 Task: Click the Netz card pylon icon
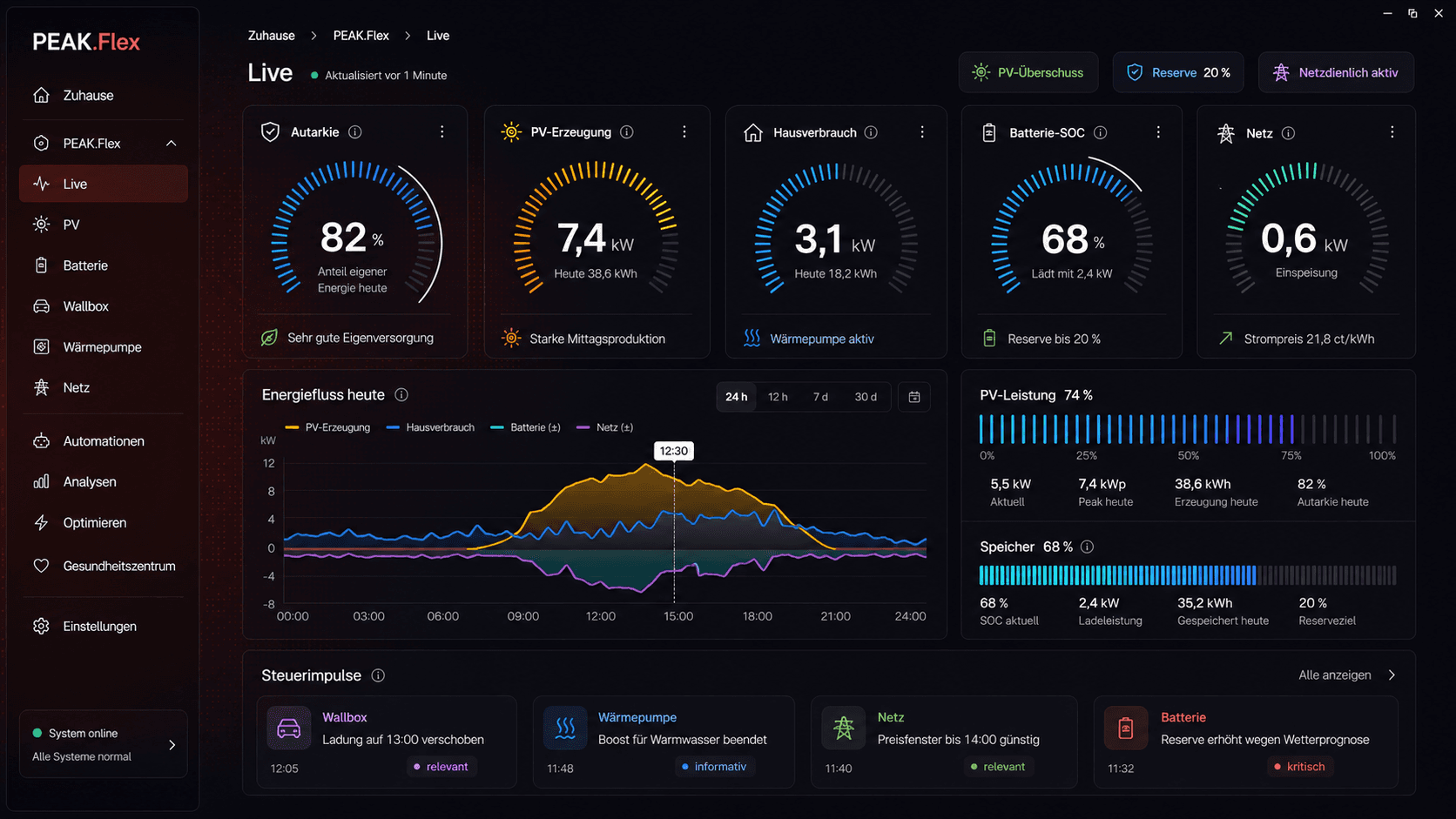coord(1226,133)
